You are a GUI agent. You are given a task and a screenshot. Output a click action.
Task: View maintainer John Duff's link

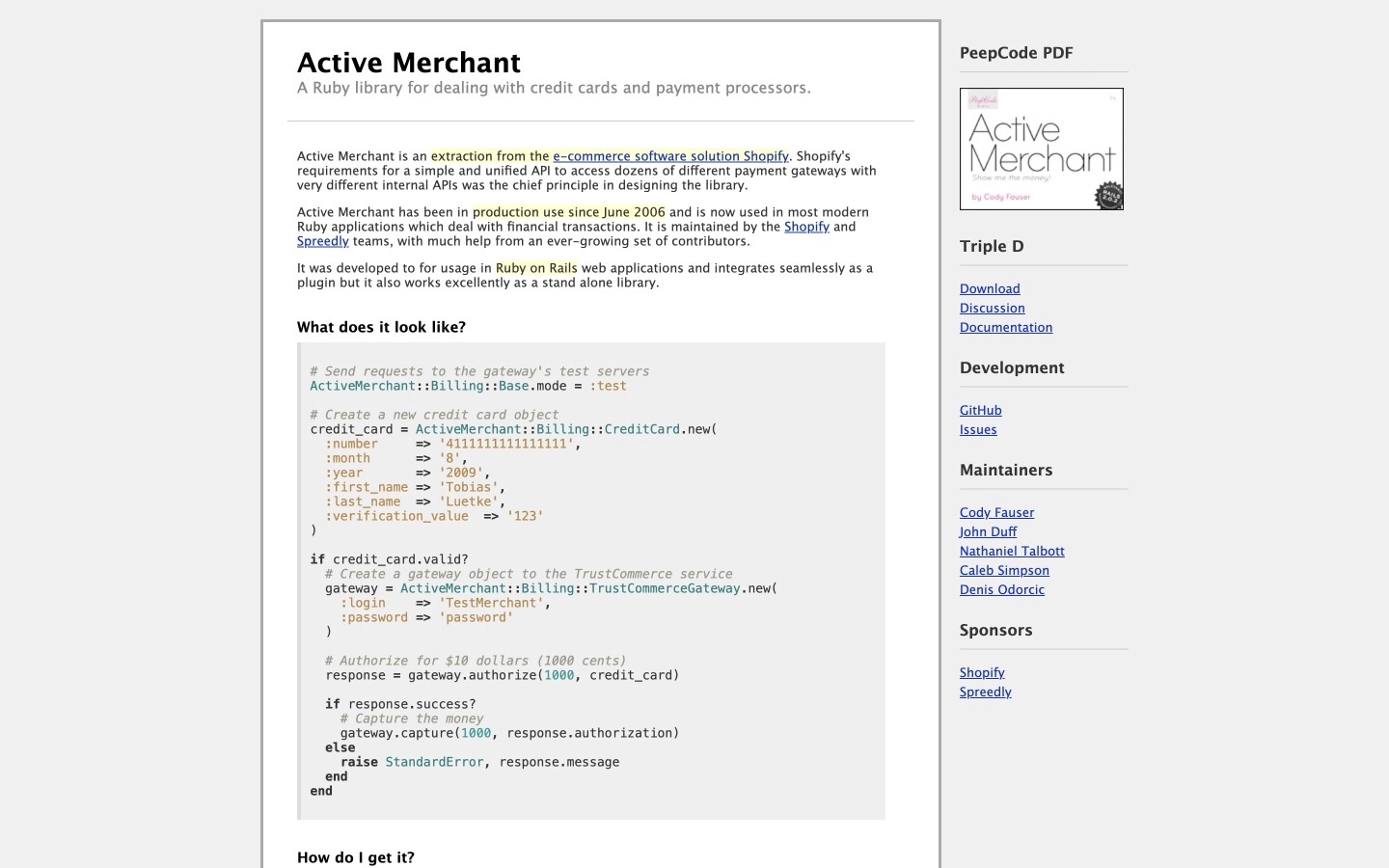[x=988, y=531]
